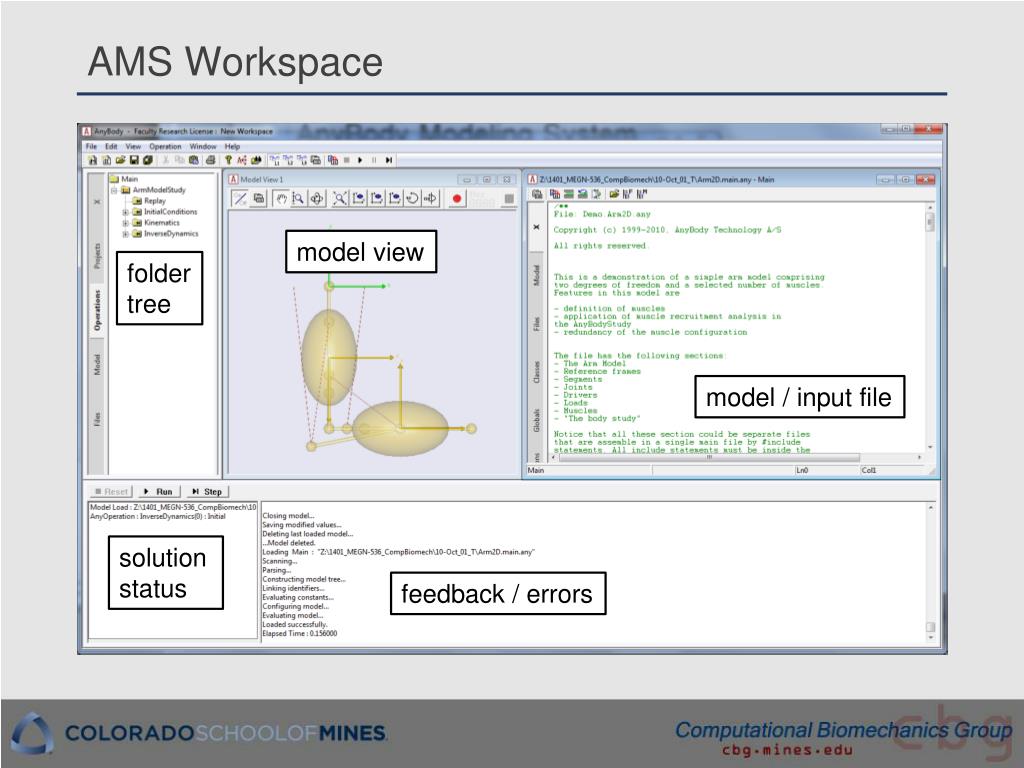Screen dimensions: 1024x768
Task: Click the pause icon in the main toolbar
Action: (374, 160)
